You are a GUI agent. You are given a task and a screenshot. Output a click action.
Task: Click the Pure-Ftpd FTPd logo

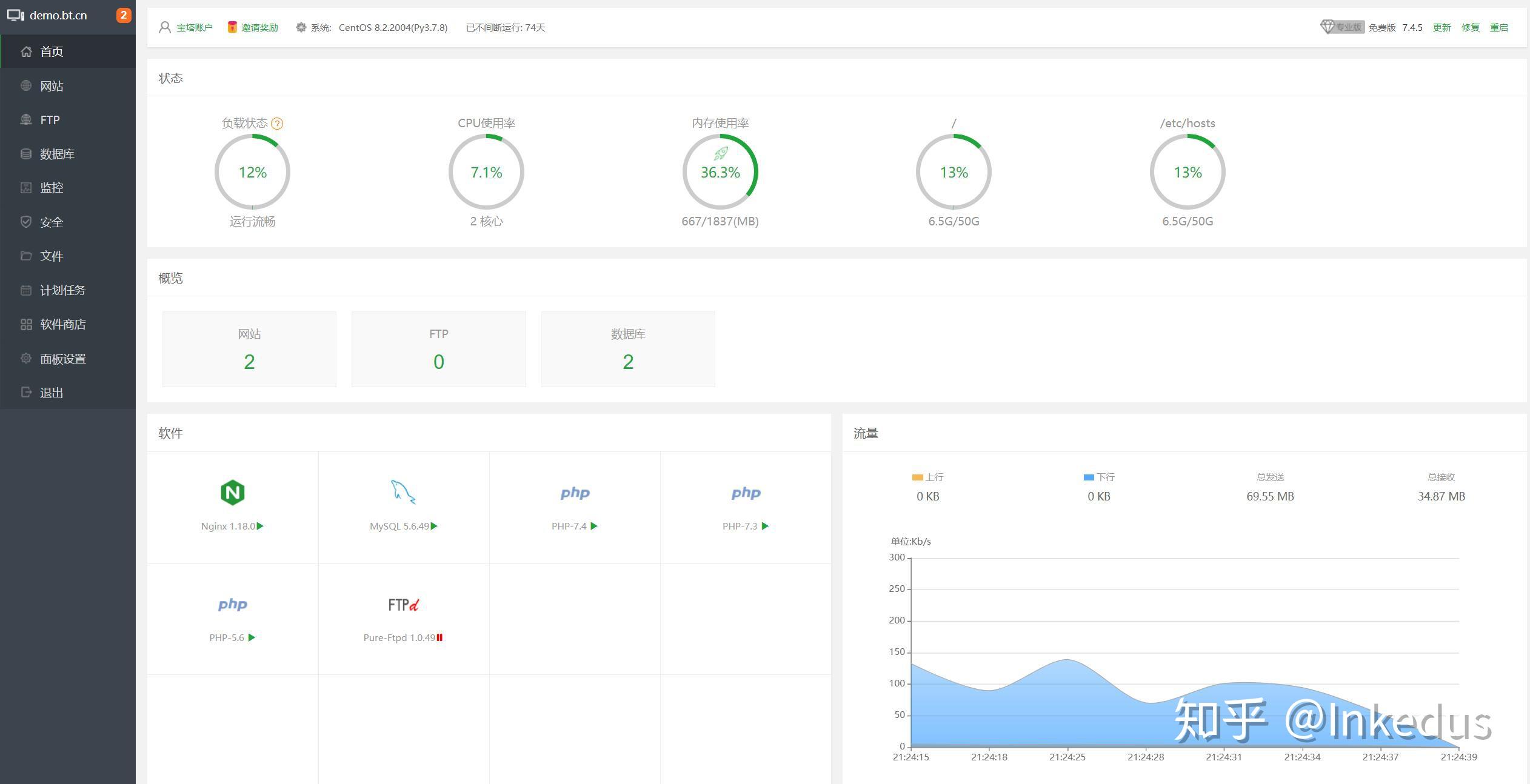(404, 605)
